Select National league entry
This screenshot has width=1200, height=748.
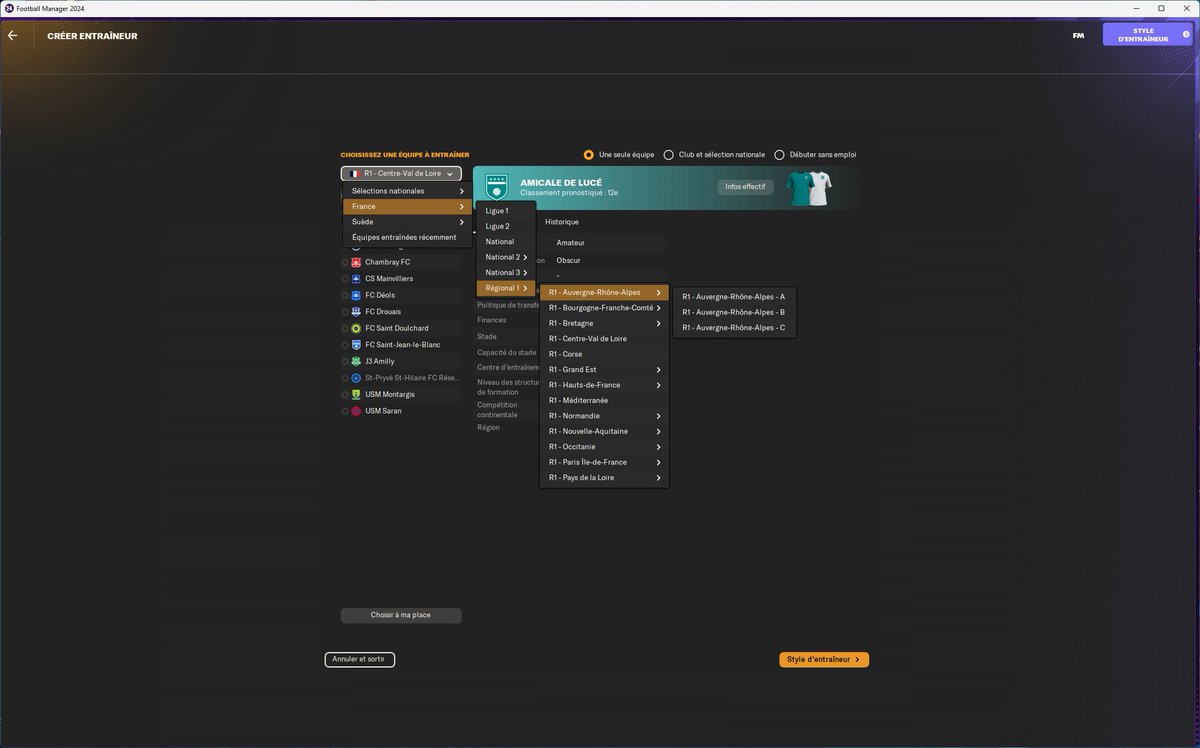[x=506, y=242]
